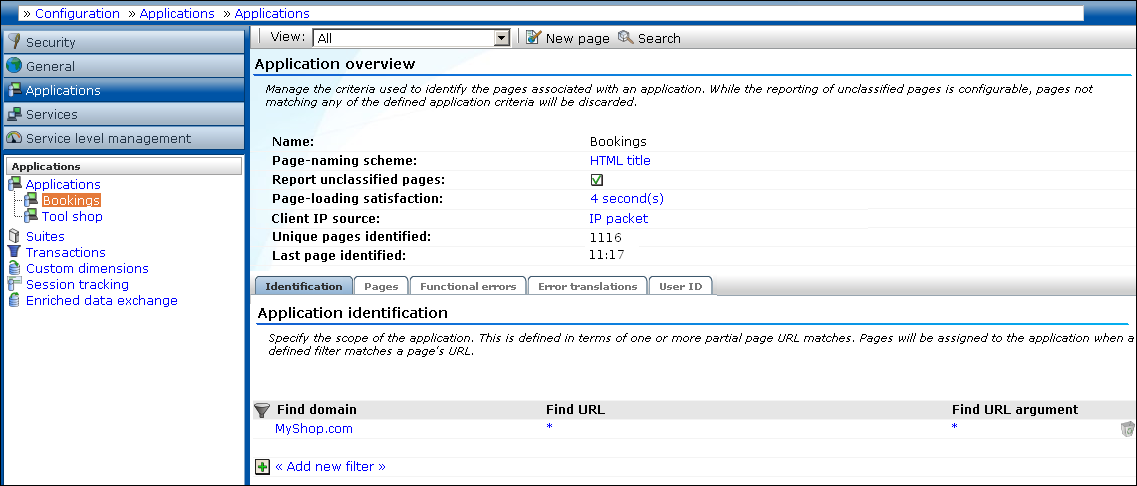
Task: Click the New page icon
Action: (534, 37)
